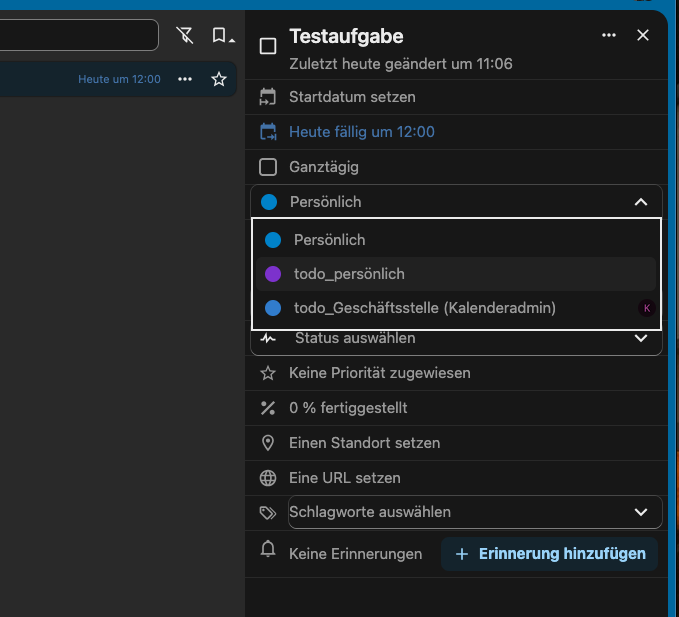Click the 0 % fertiggestellt progress field
The width and height of the screenshot is (679, 617).
[x=347, y=408]
